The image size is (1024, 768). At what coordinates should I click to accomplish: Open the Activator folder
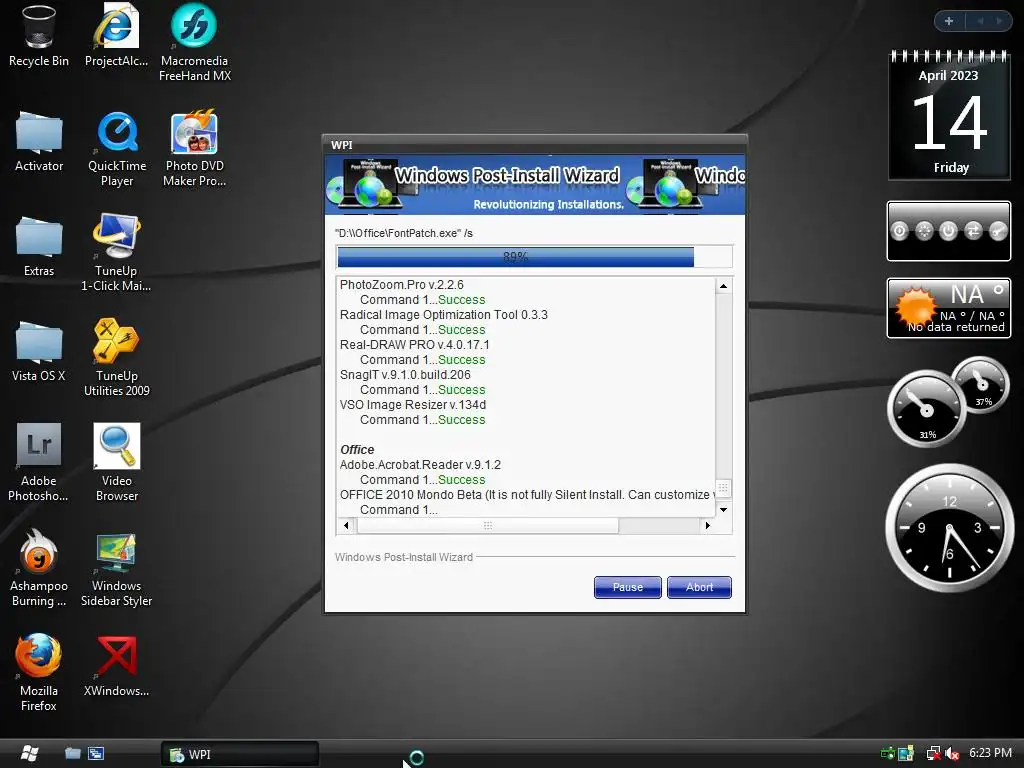pos(39,142)
